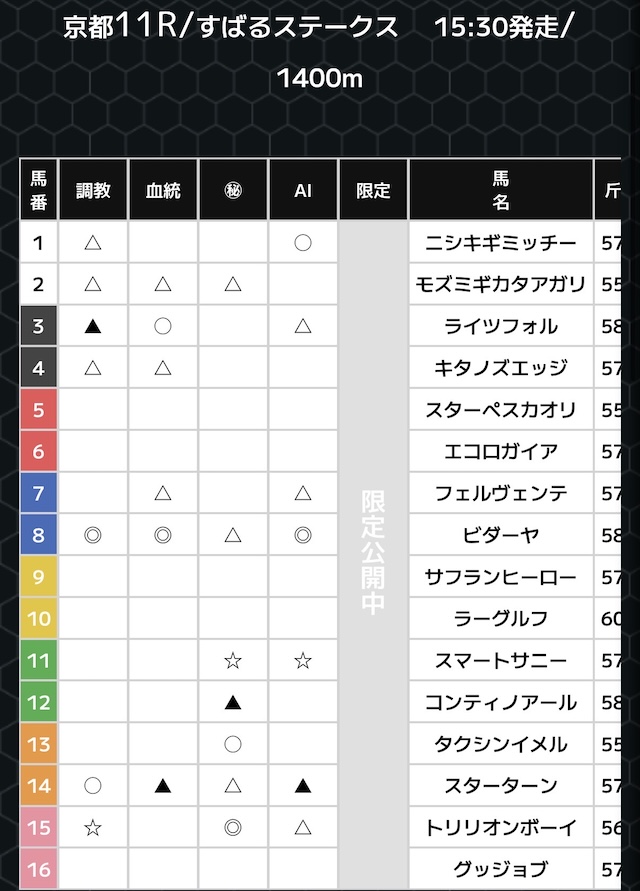Click the black triangle in スターターン's 血統 cell
Image resolution: width=640 pixels, height=891 pixels.
tap(163, 786)
